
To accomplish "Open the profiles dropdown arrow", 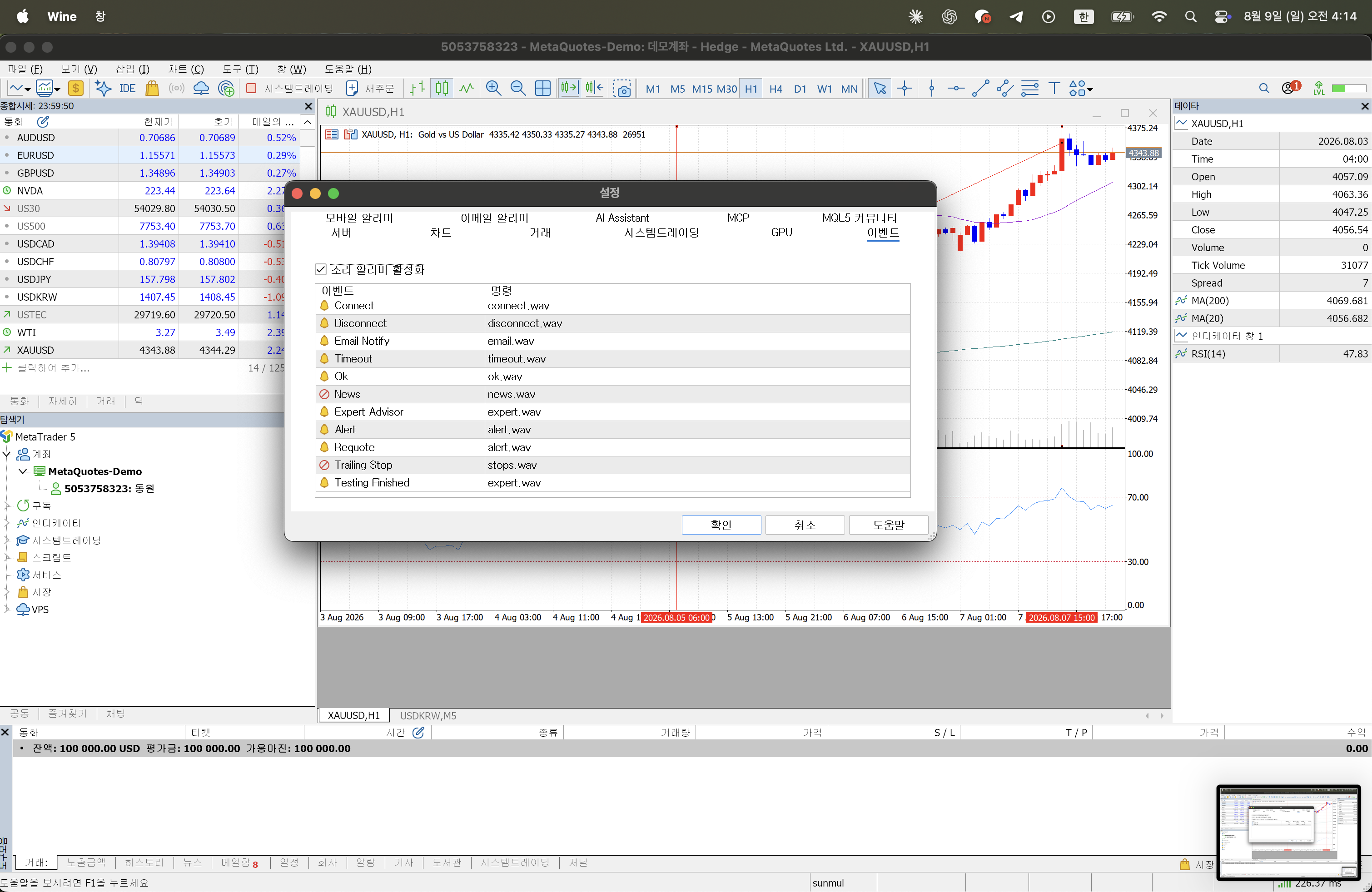I will [x=56, y=89].
